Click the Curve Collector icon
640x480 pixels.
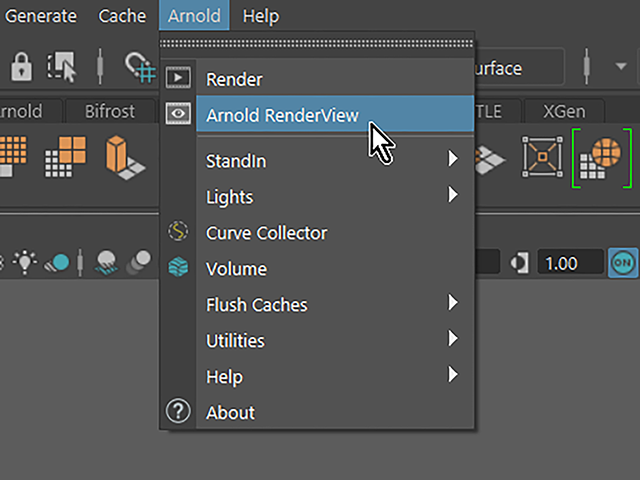coord(178,231)
